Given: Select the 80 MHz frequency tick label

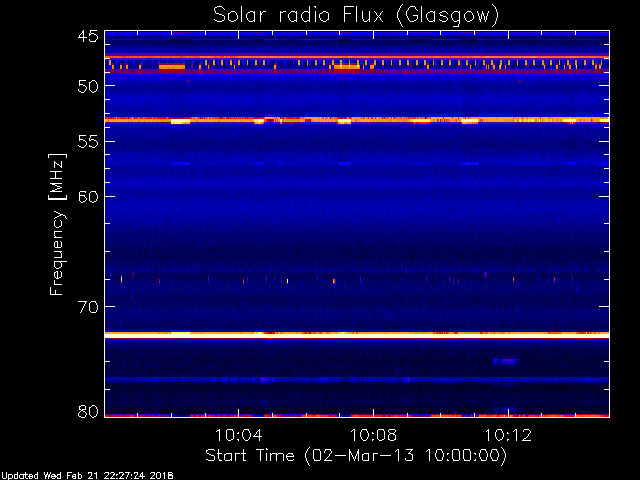Looking at the screenshot, I should 88,411.
